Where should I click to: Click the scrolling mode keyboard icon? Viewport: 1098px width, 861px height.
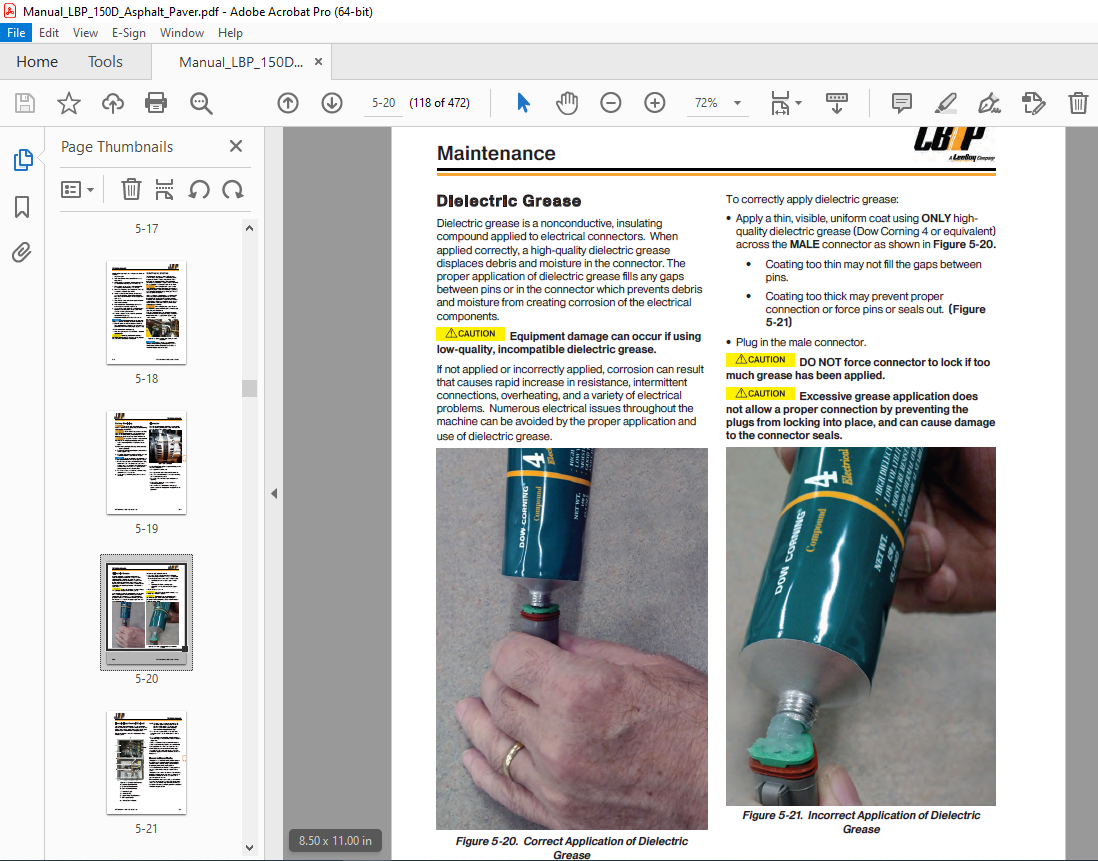tap(837, 104)
